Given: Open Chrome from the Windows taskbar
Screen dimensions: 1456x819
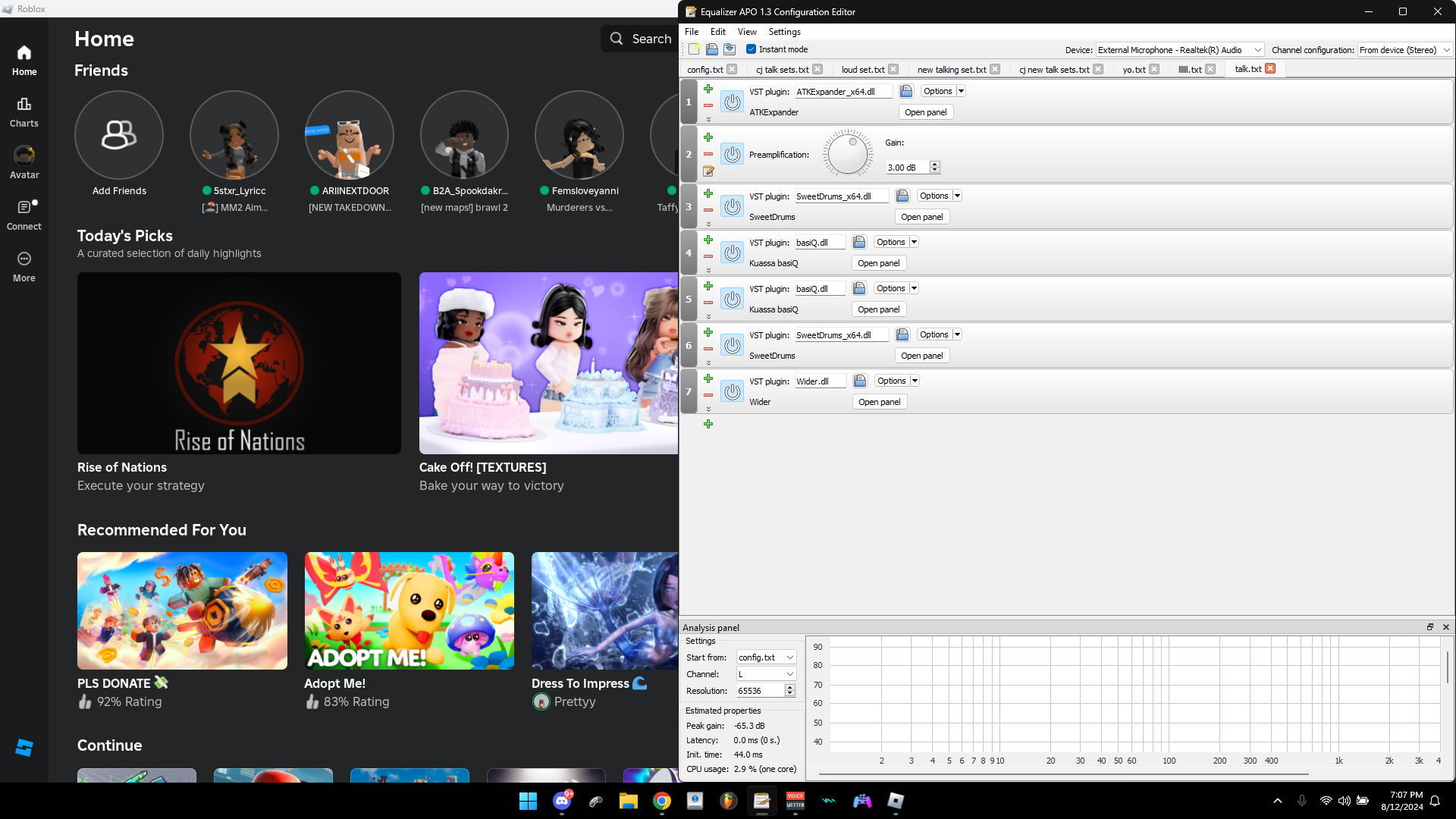Looking at the screenshot, I should tap(661, 801).
